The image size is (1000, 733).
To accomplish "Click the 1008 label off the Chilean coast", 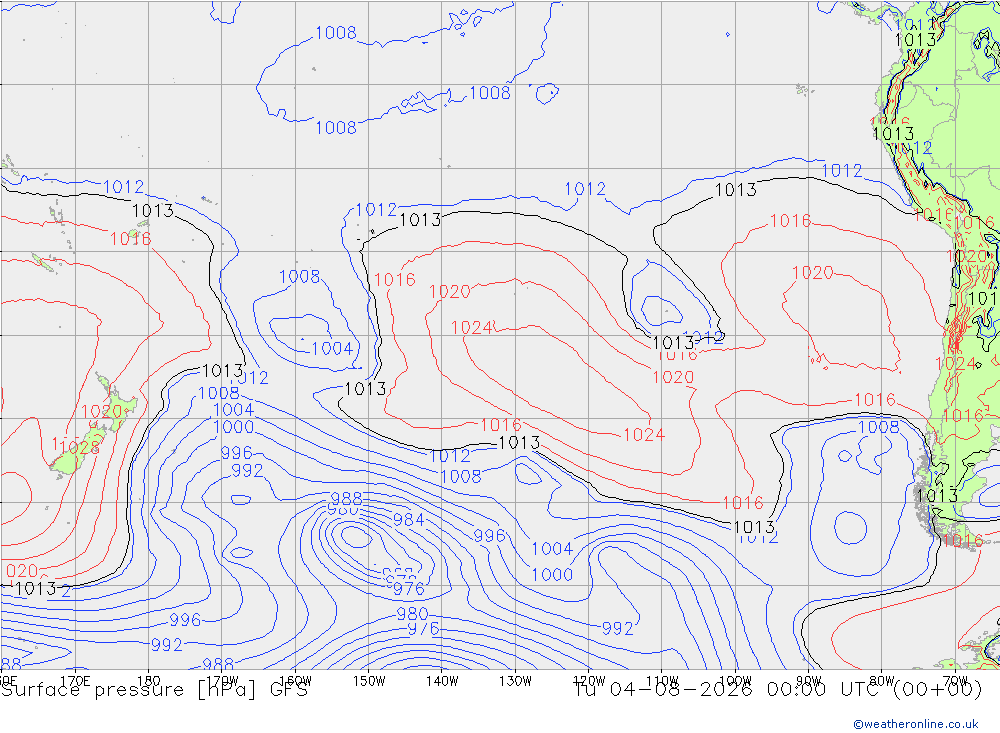I will point(878,427).
